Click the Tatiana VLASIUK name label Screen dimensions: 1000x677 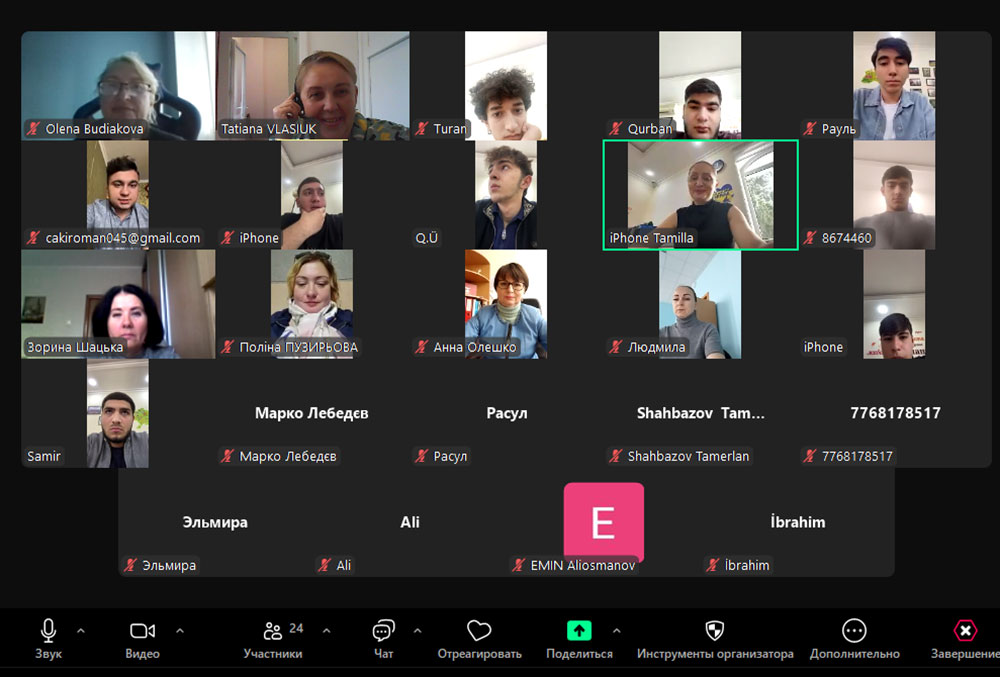coord(268,129)
